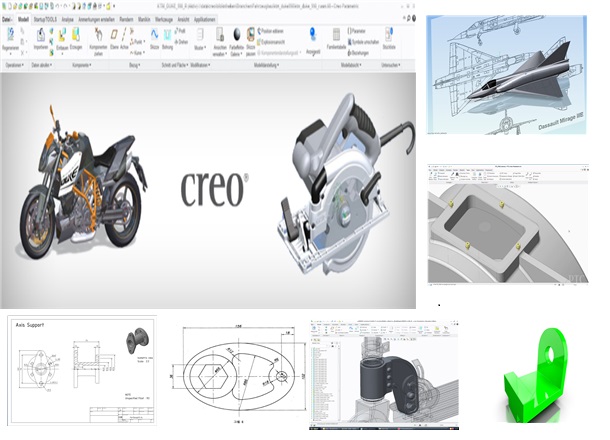Viewport: 610px width, 440px height.
Task: Expand the Modifikatoren group
Action: [x=200, y=65]
